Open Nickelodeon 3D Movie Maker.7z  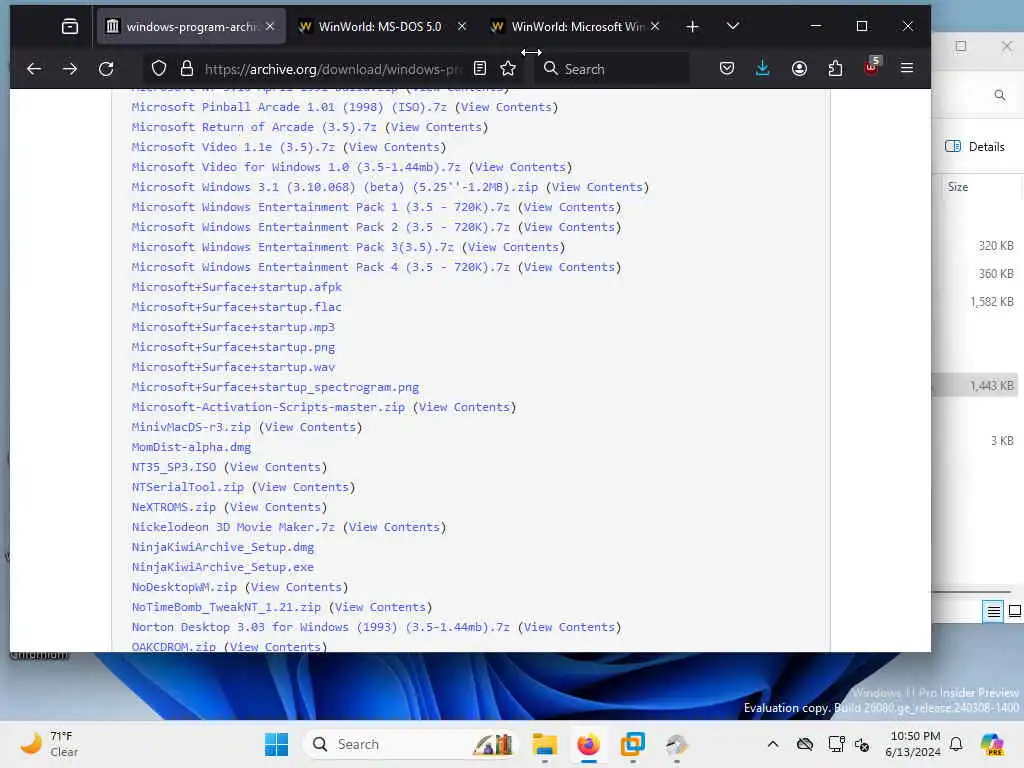[x=233, y=527]
